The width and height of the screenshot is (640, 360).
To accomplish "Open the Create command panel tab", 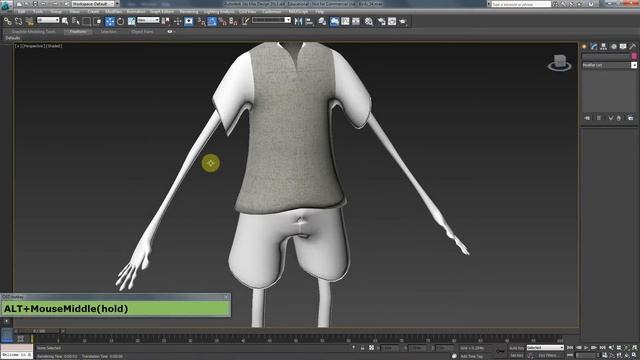I will tap(584, 47).
